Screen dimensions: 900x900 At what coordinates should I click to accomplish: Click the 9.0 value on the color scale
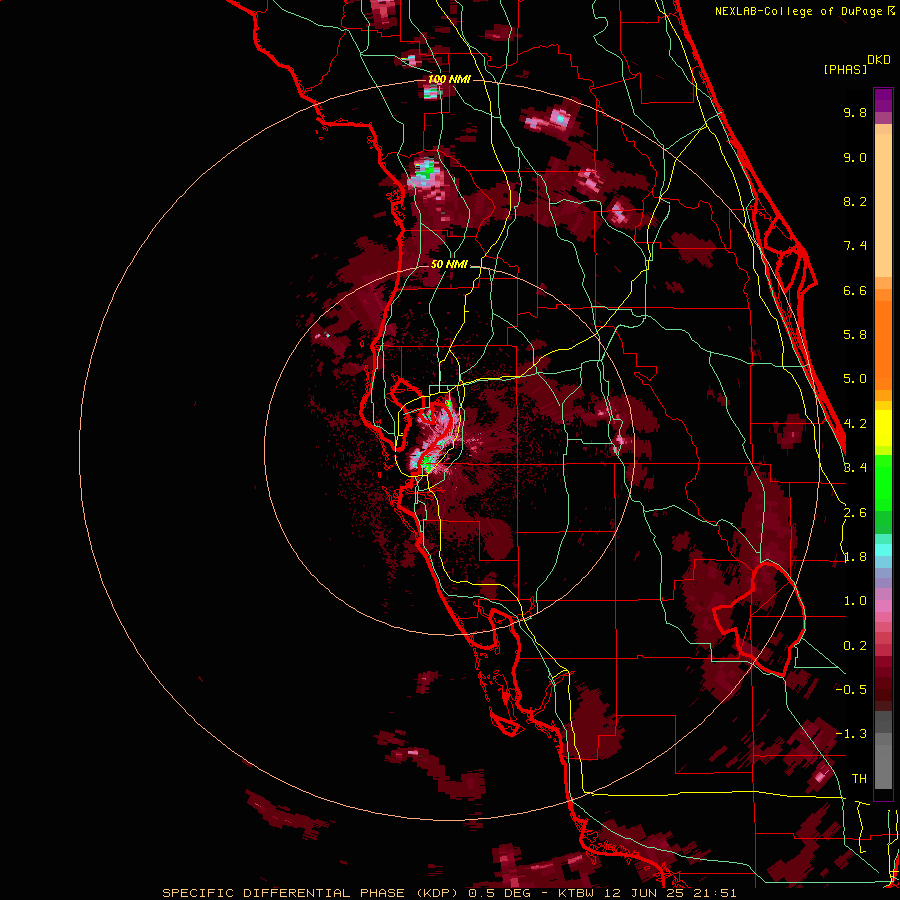tap(855, 158)
